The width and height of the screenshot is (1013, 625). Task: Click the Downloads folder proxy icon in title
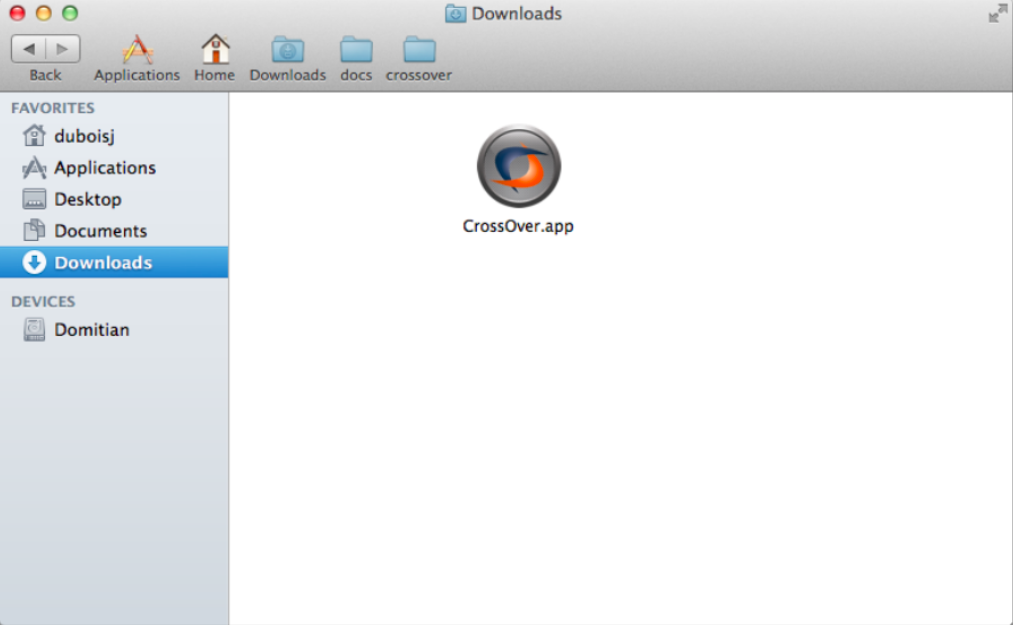coord(455,14)
